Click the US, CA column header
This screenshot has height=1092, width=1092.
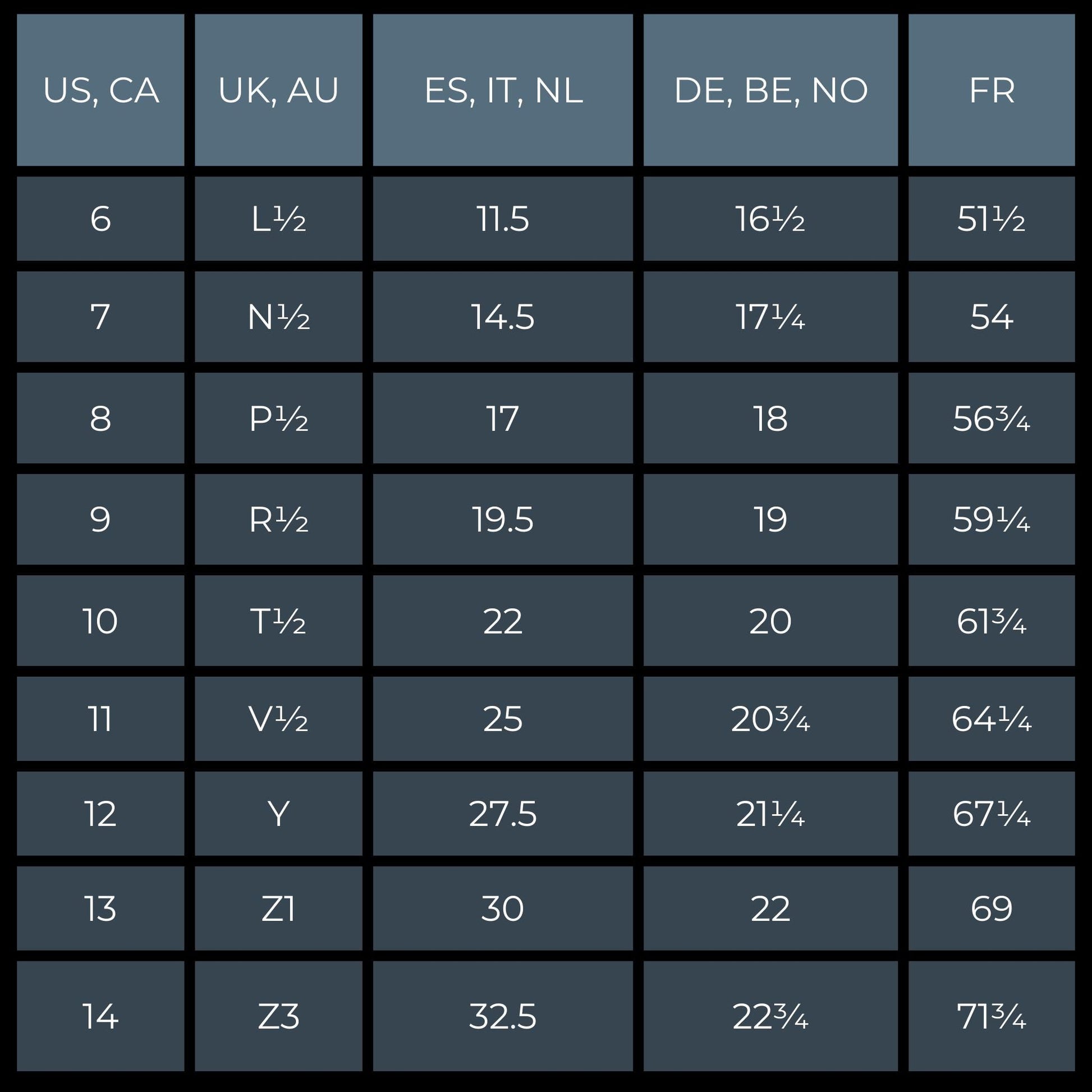point(100,90)
